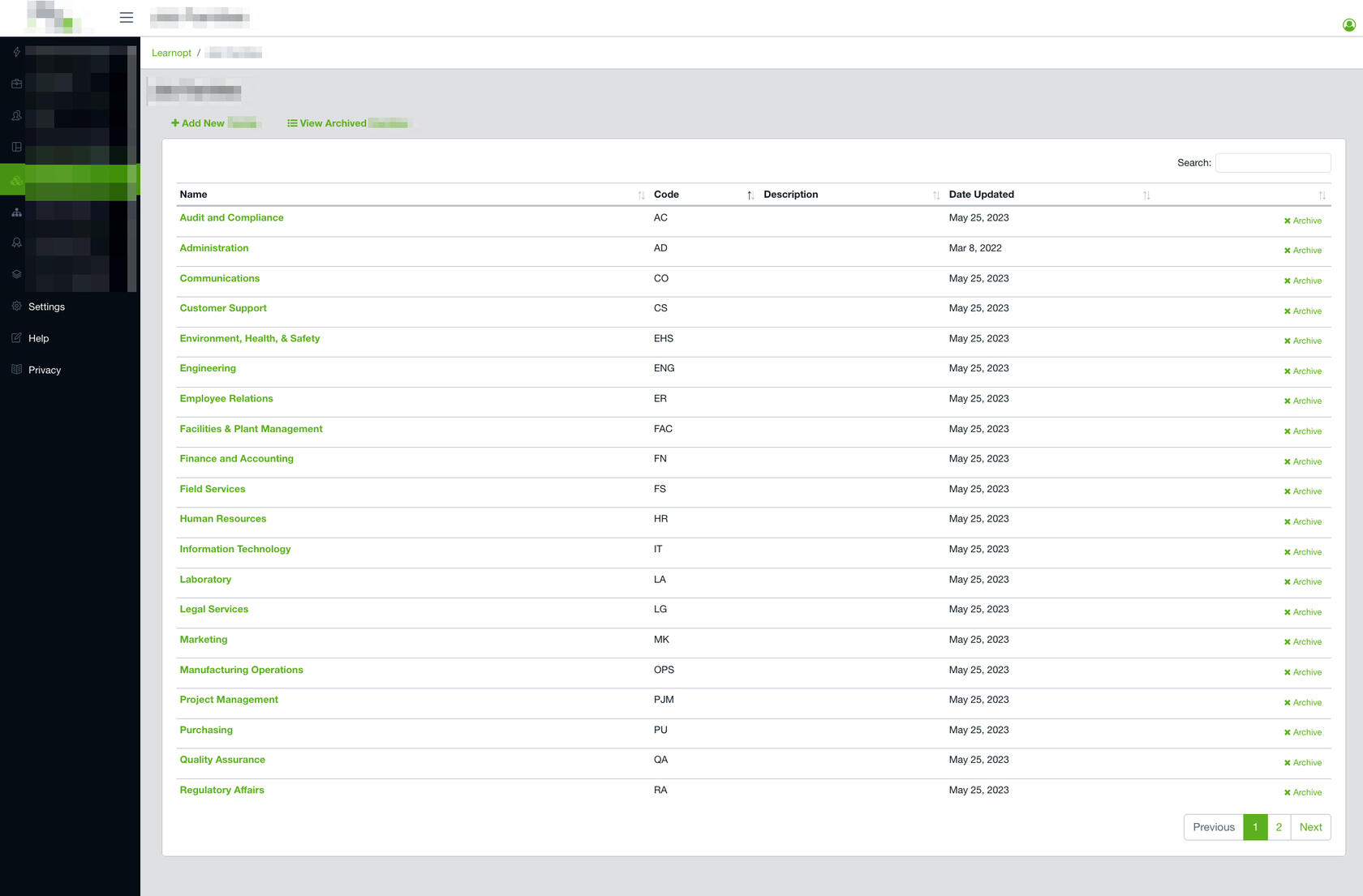Click the Settings gear icon in sidebar

tap(16, 307)
